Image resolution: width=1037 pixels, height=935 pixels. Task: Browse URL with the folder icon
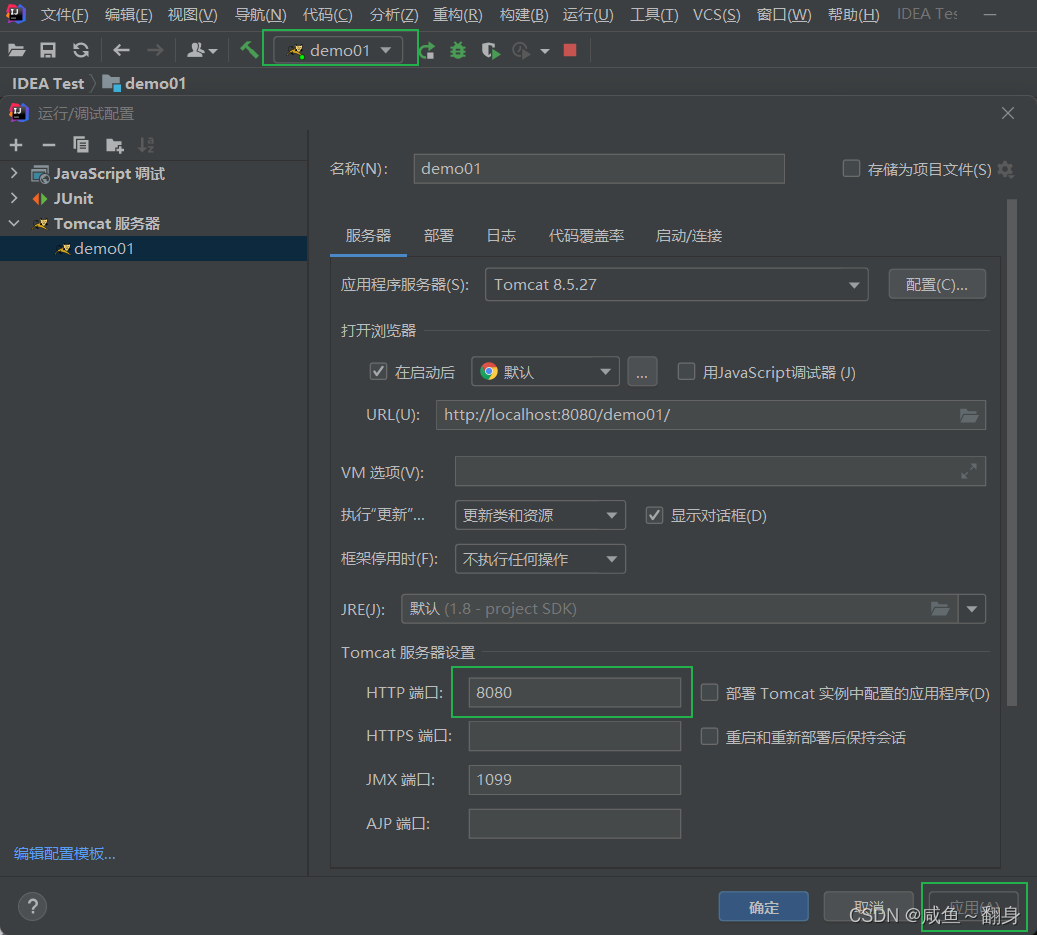point(968,415)
